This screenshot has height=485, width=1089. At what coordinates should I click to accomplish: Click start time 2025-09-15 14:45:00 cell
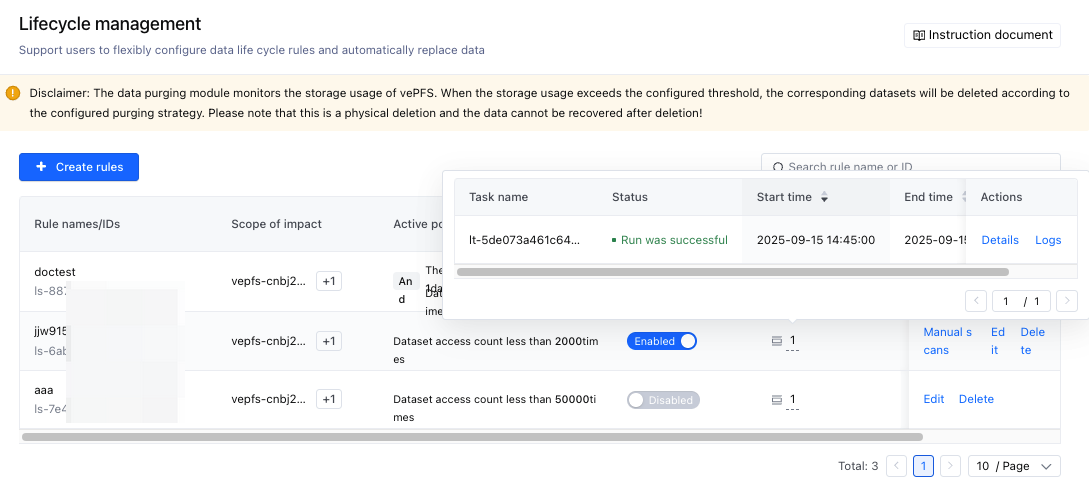pyautogui.click(x=816, y=240)
